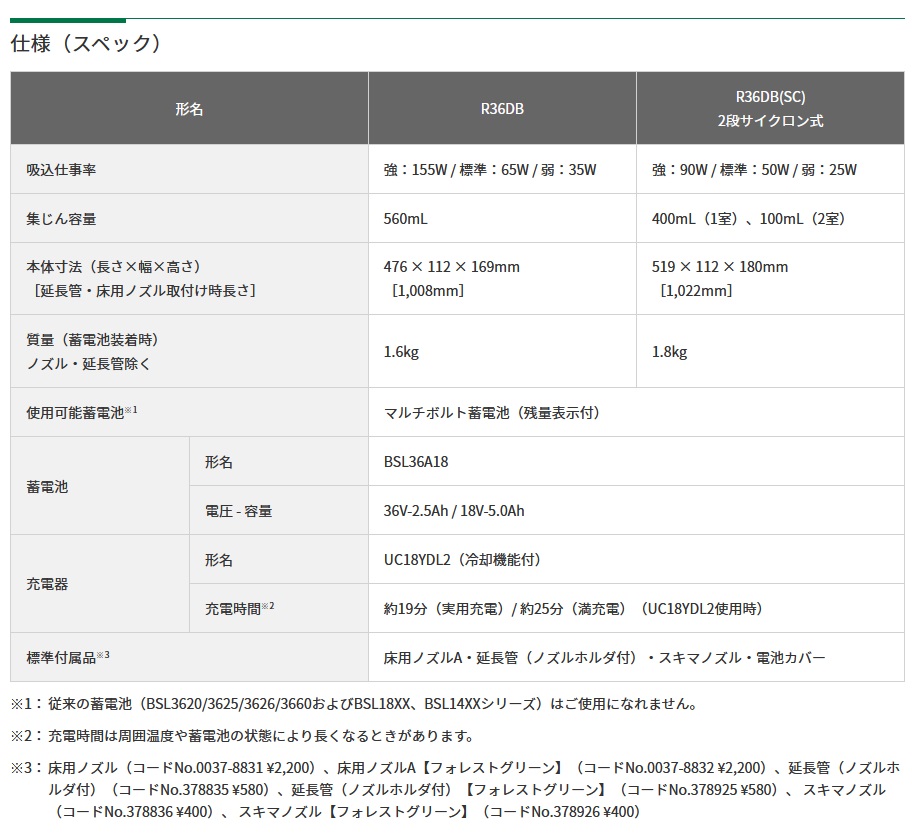This screenshot has width=912, height=834.
Task: Click the 充電時間 sub-label
Action: 279,608
